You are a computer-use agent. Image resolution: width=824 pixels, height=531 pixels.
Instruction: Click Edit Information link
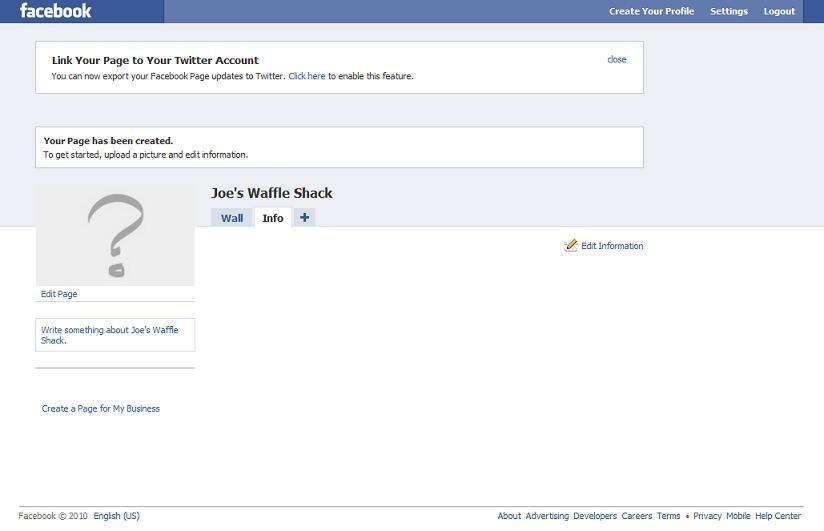(x=612, y=246)
